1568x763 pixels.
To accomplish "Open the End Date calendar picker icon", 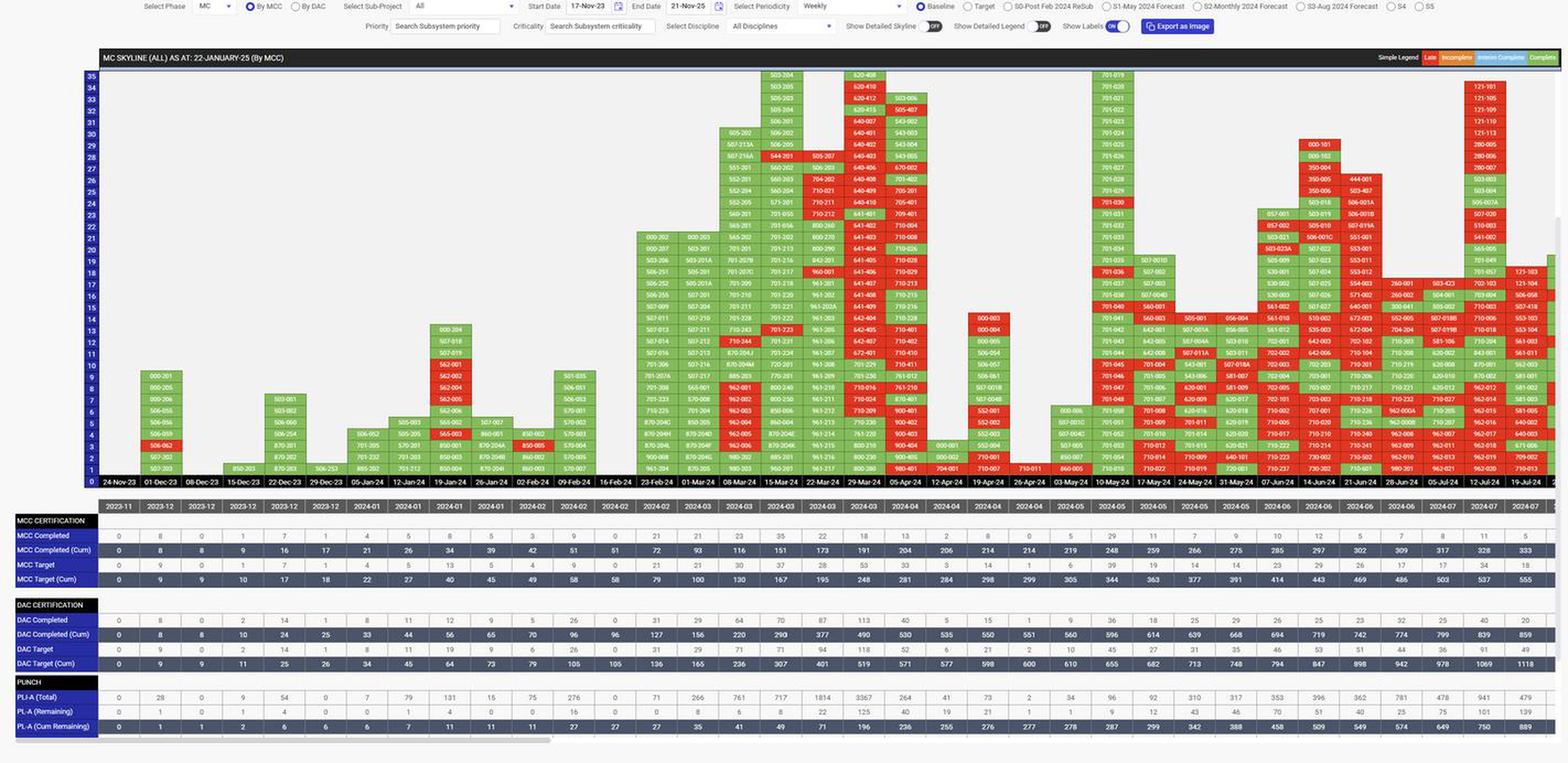I will (719, 6).
